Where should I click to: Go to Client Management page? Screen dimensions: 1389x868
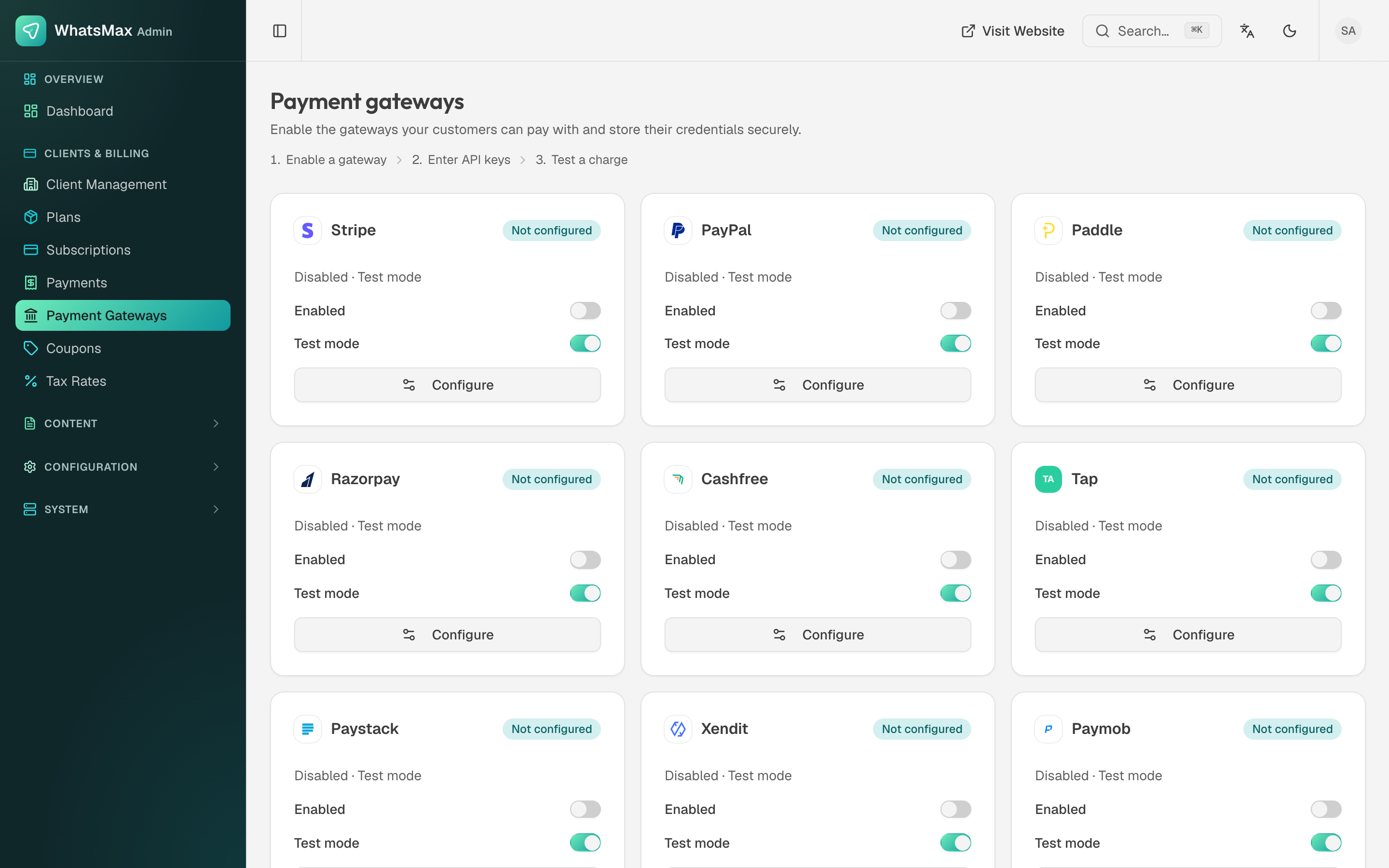123,184
